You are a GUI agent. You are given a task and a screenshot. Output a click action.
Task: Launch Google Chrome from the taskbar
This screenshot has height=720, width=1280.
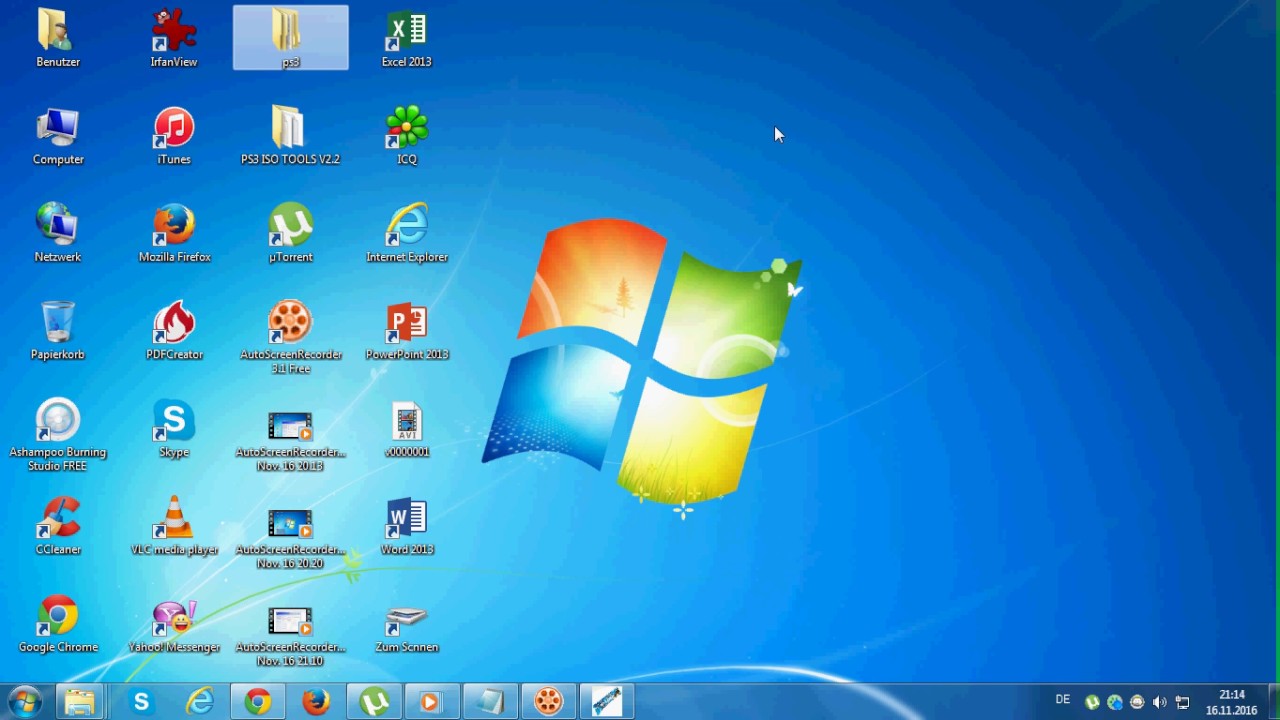click(258, 701)
